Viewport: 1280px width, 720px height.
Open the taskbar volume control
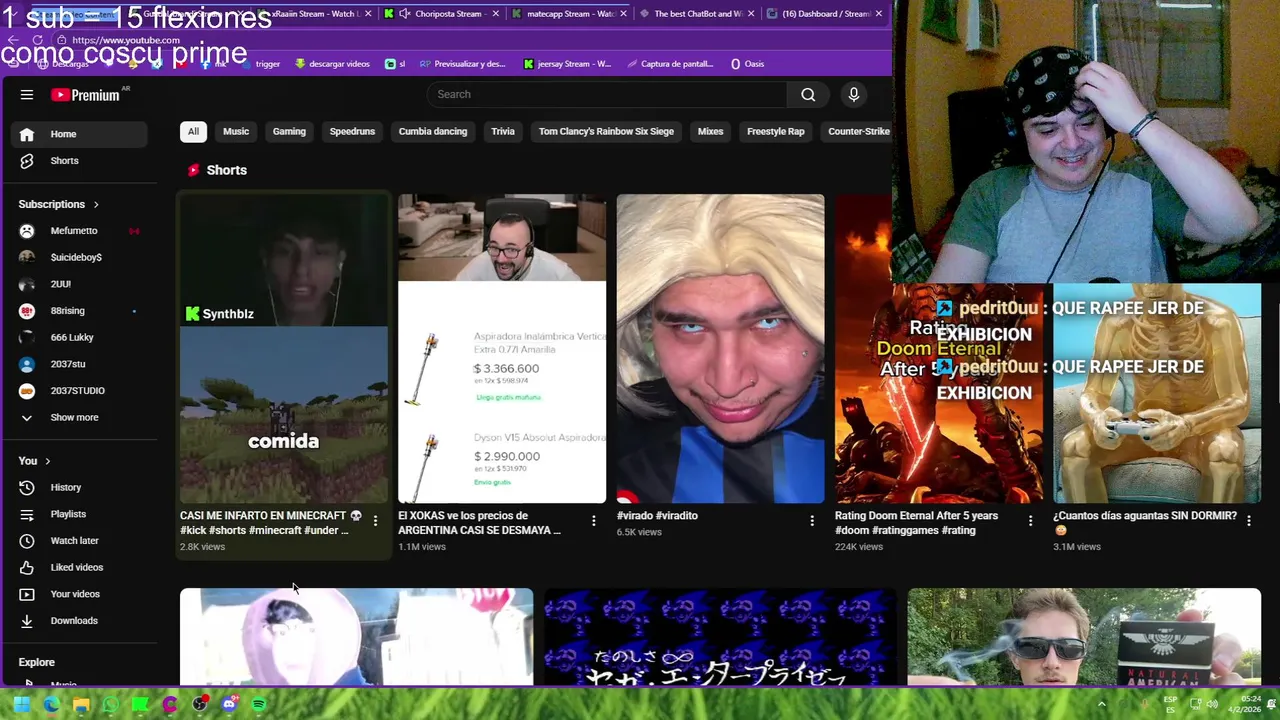coord(1212,704)
